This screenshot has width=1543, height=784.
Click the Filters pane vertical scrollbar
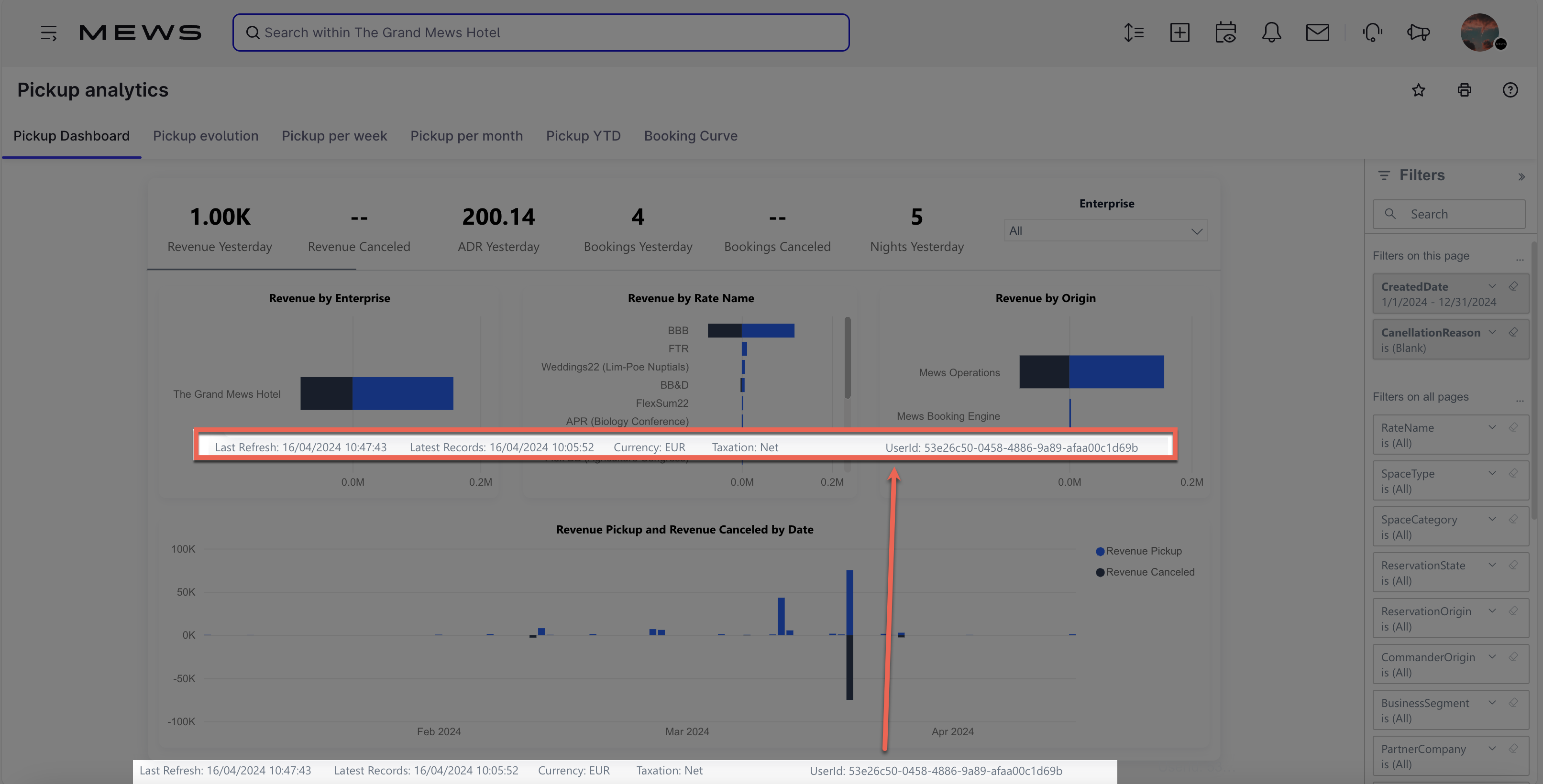(1534, 380)
